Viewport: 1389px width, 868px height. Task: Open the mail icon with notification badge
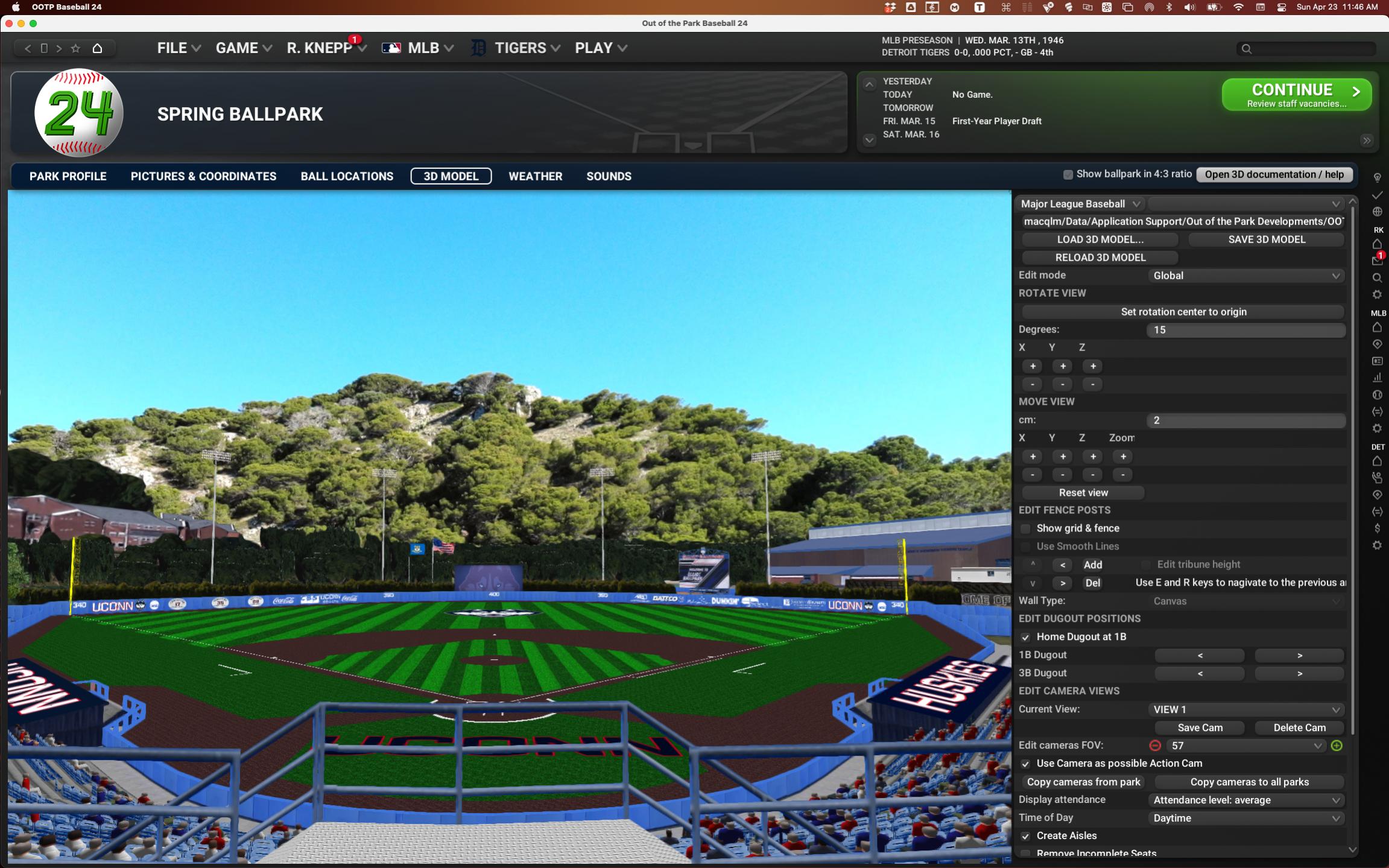point(1377,261)
